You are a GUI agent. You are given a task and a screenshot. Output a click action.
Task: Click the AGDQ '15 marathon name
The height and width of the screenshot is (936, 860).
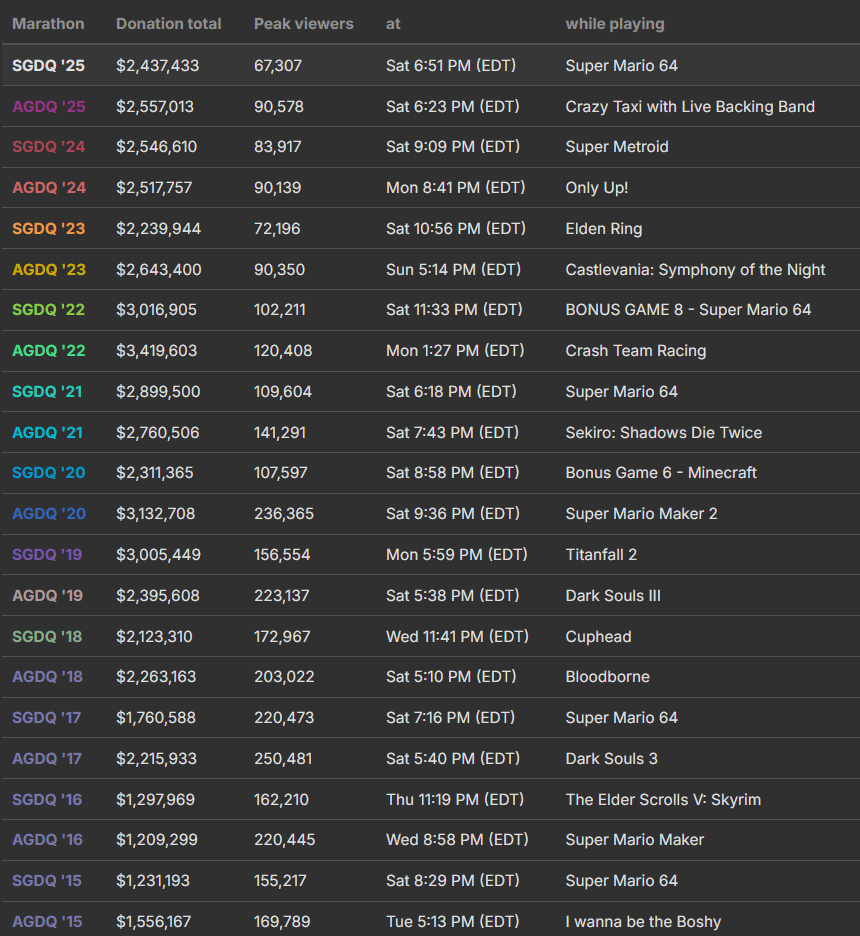(47, 921)
